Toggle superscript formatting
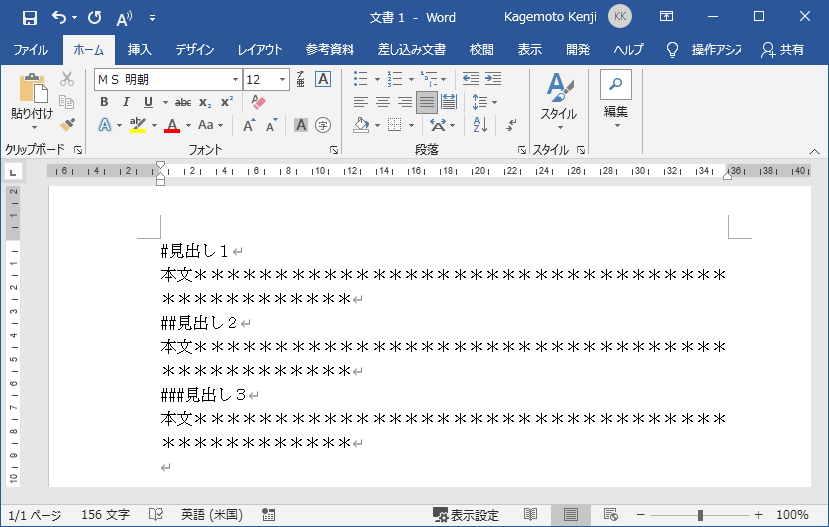This screenshot has height=527, width=829. click(x=227, y=102)
